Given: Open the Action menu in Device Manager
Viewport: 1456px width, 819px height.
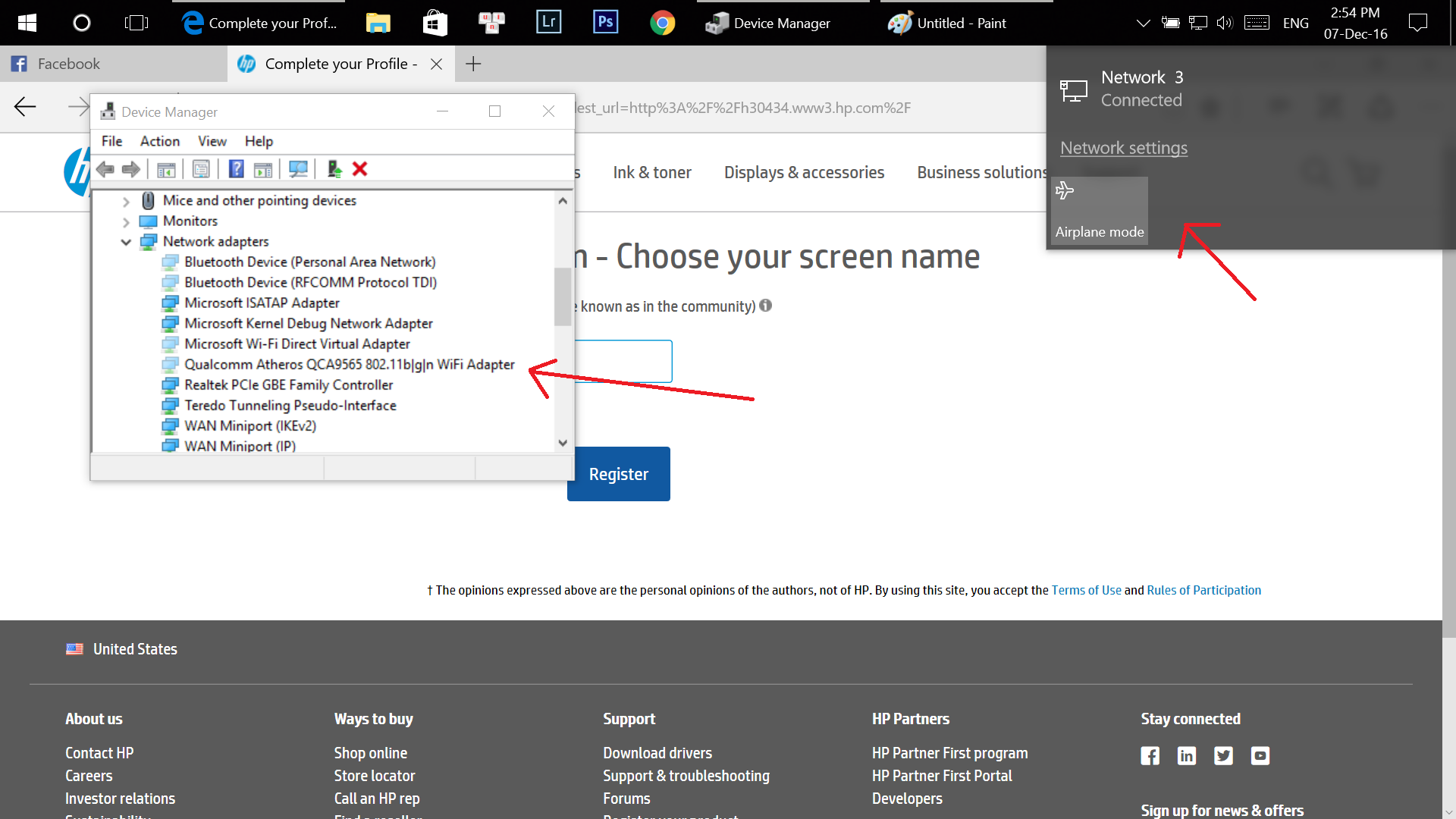Looking at the screenshot, I should pyautogui.click(x=159, y=141).
